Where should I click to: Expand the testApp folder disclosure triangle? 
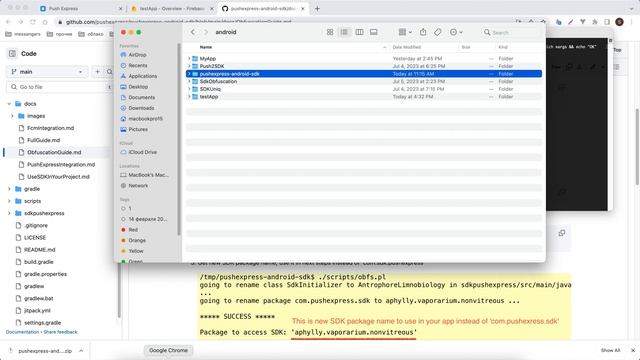(x=189, y=97)
